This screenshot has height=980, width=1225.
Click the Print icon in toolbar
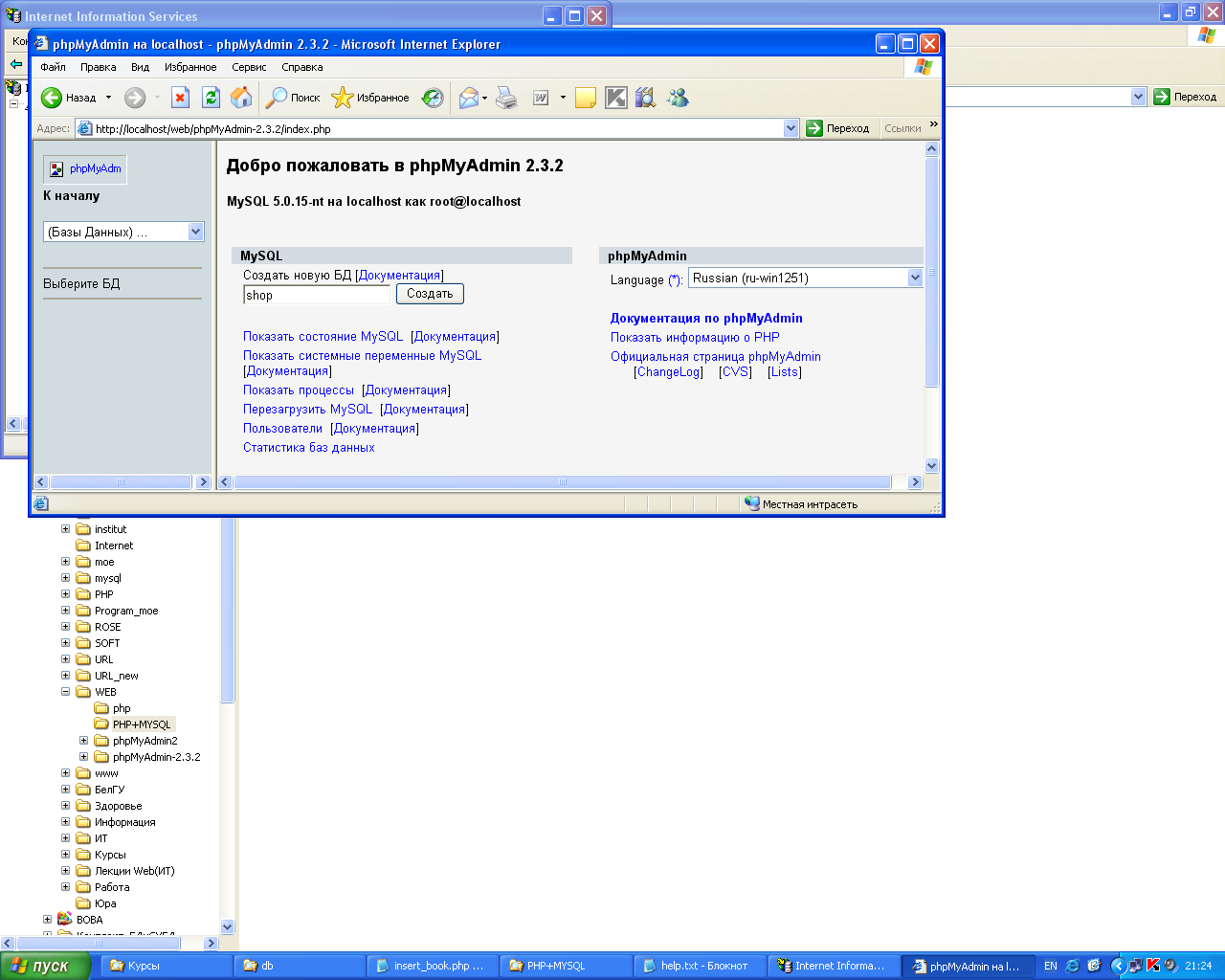506,98
